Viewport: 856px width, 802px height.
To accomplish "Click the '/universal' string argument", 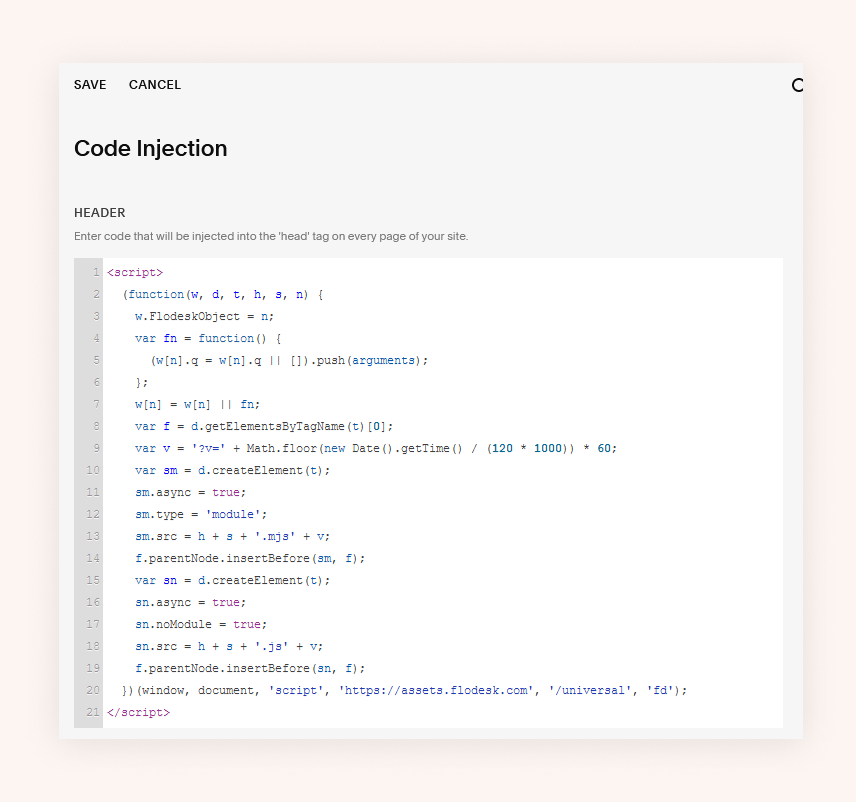I will click(x=589, y=690).
